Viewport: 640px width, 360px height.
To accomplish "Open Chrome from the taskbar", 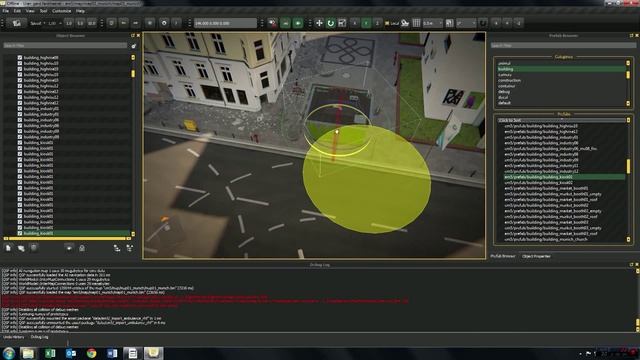I will [x=91, y=353].
